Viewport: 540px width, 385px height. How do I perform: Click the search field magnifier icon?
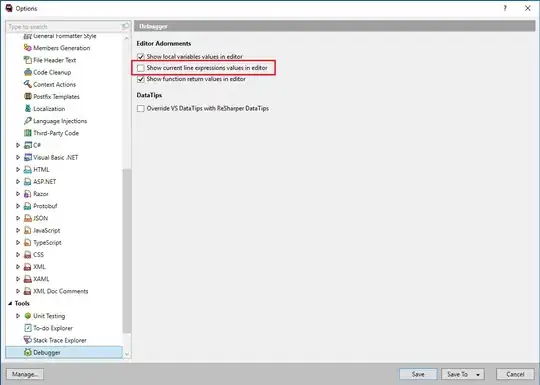click(x=125, y=27)
